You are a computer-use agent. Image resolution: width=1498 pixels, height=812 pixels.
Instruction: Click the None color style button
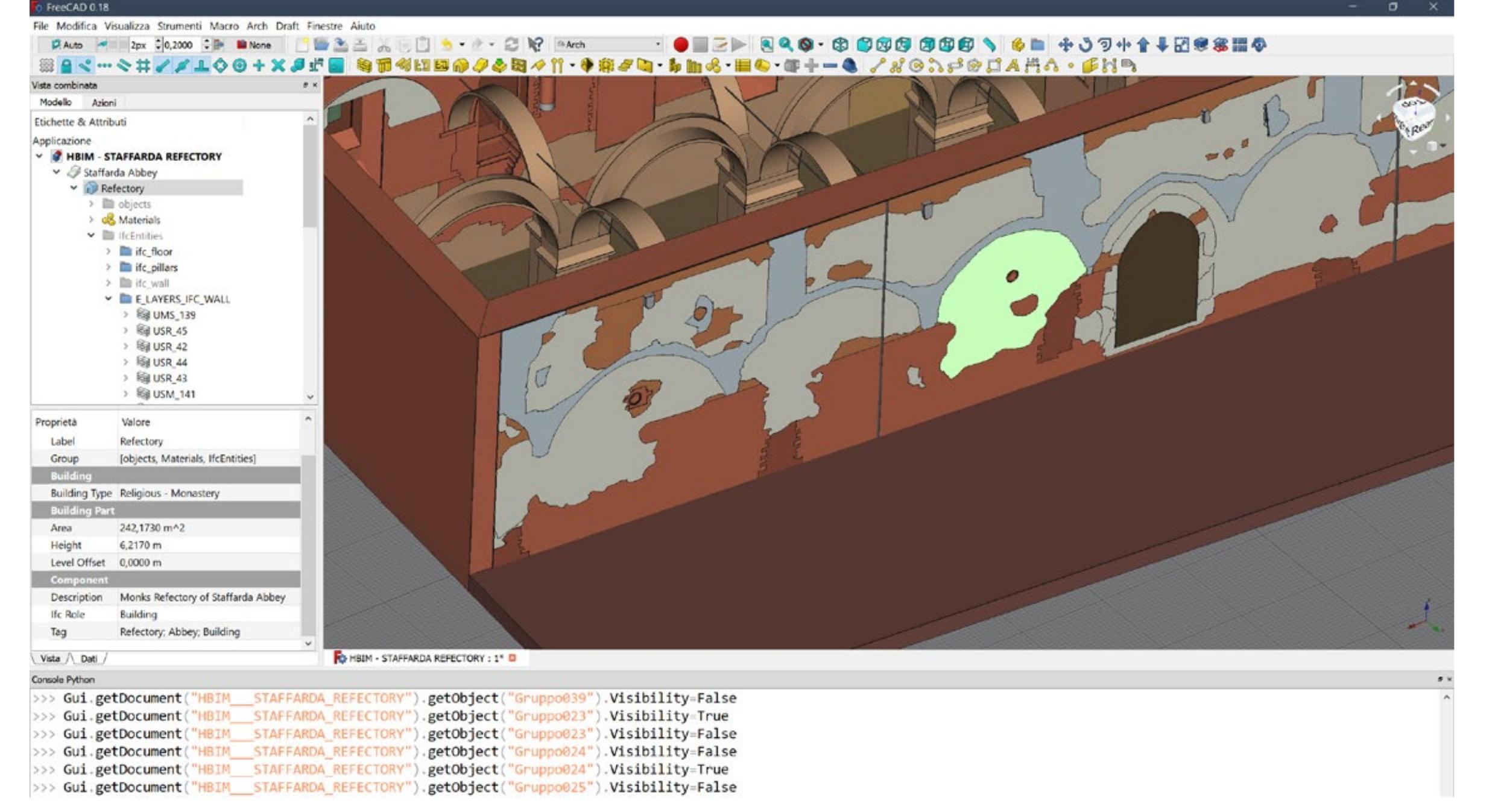click(x=254, y=45)
